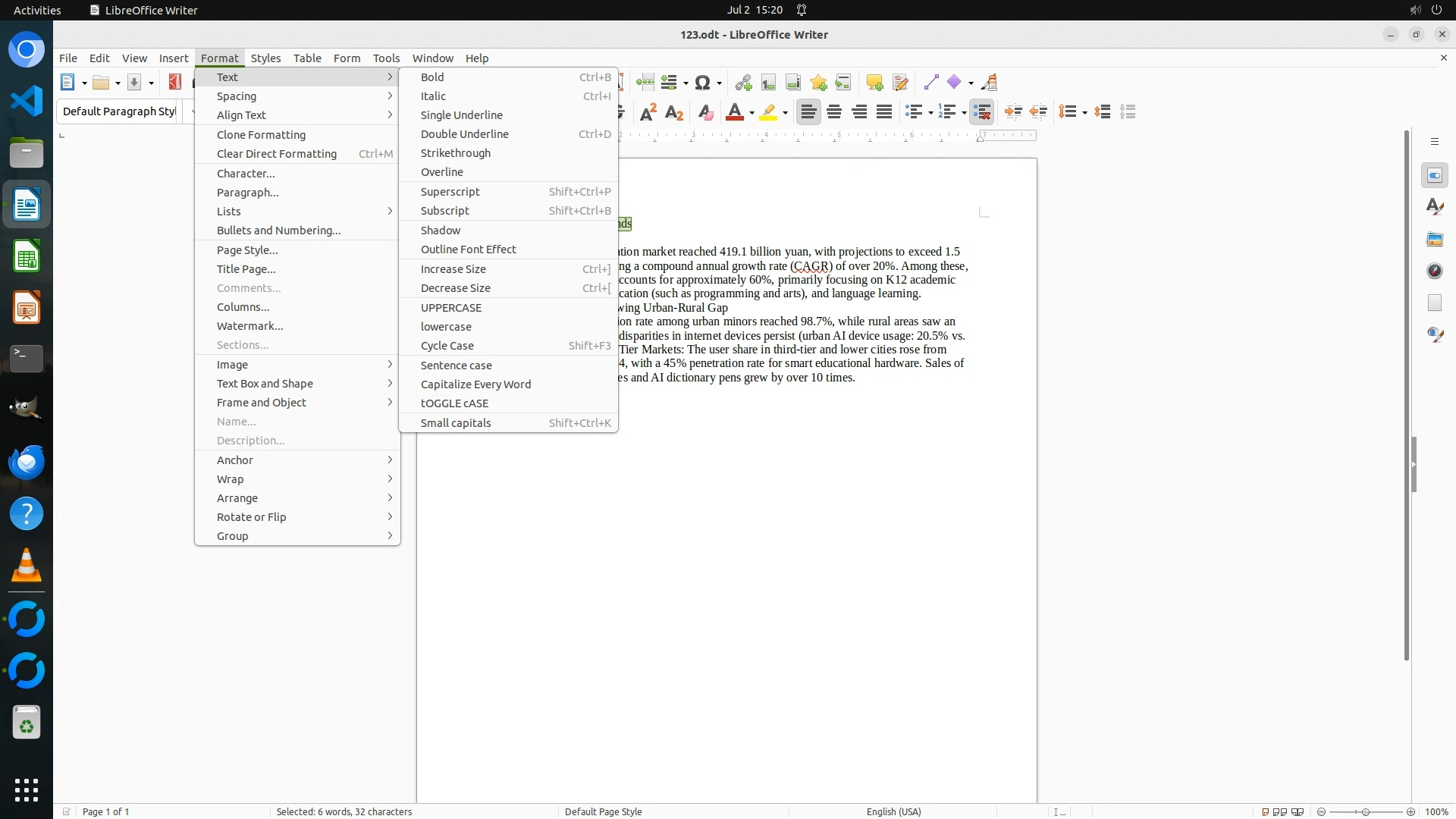Open the Character... dialog entry
Image resolution: width=1456 pixels, height=819 pixels.
tap(246, 174)
